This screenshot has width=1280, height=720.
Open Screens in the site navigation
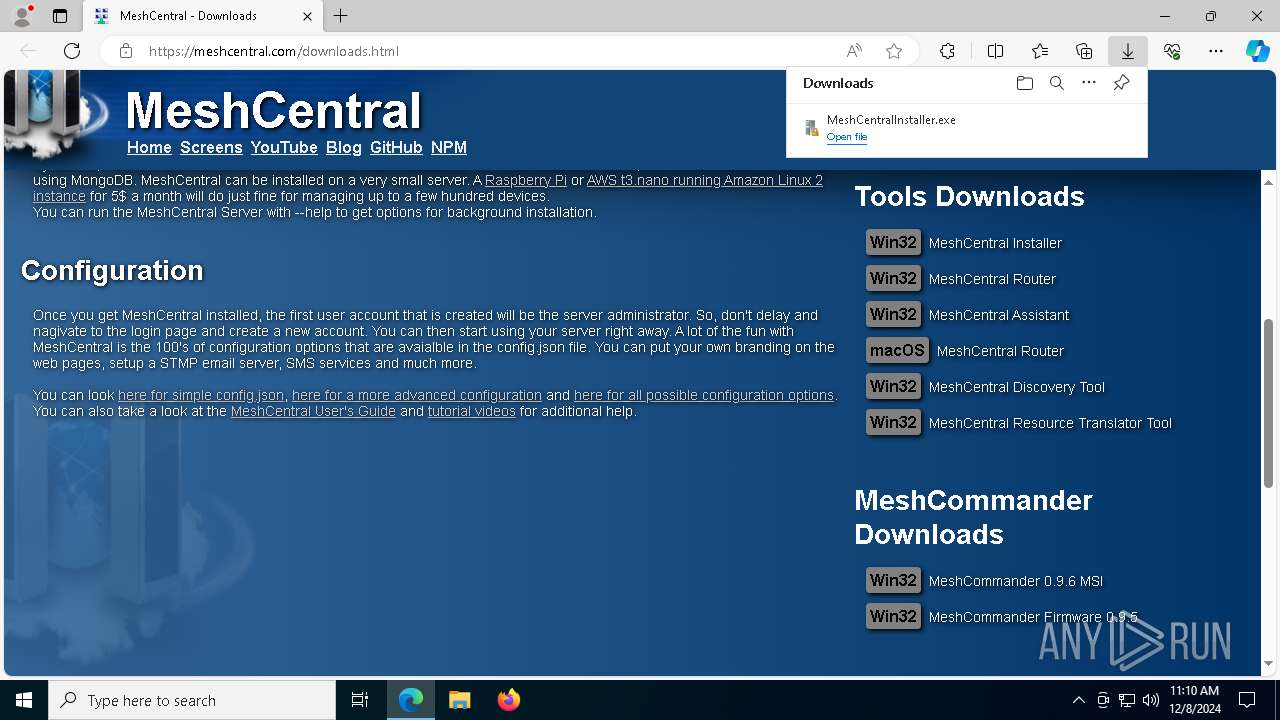click(211, 147)
